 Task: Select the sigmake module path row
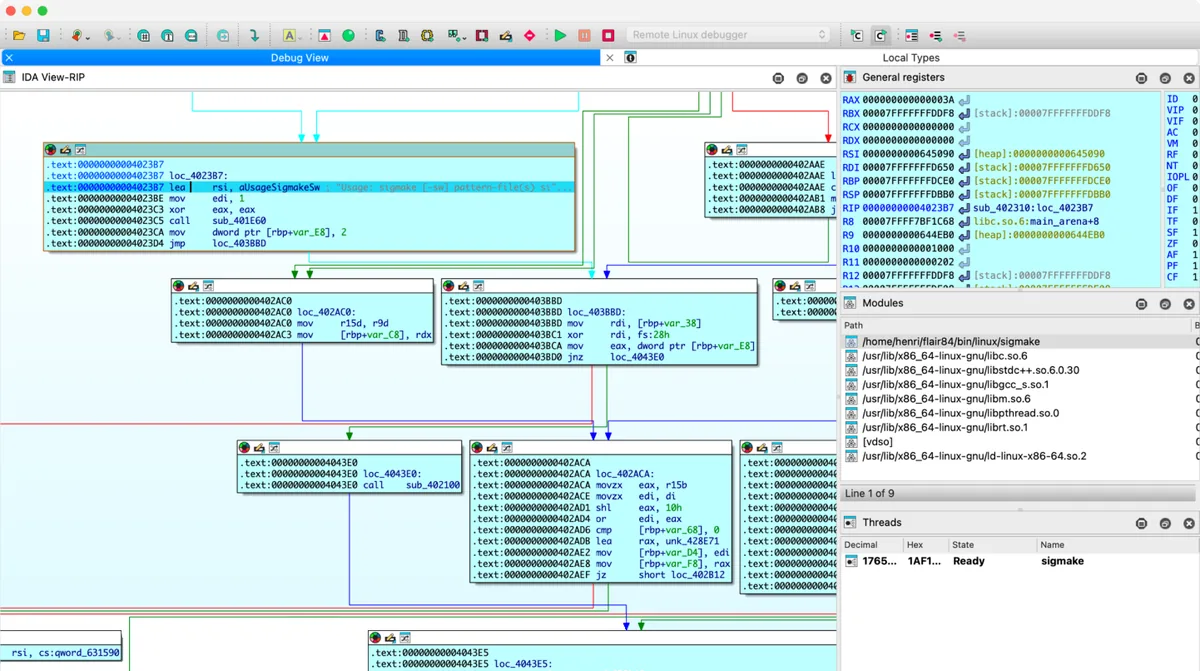pos(1019,342)
